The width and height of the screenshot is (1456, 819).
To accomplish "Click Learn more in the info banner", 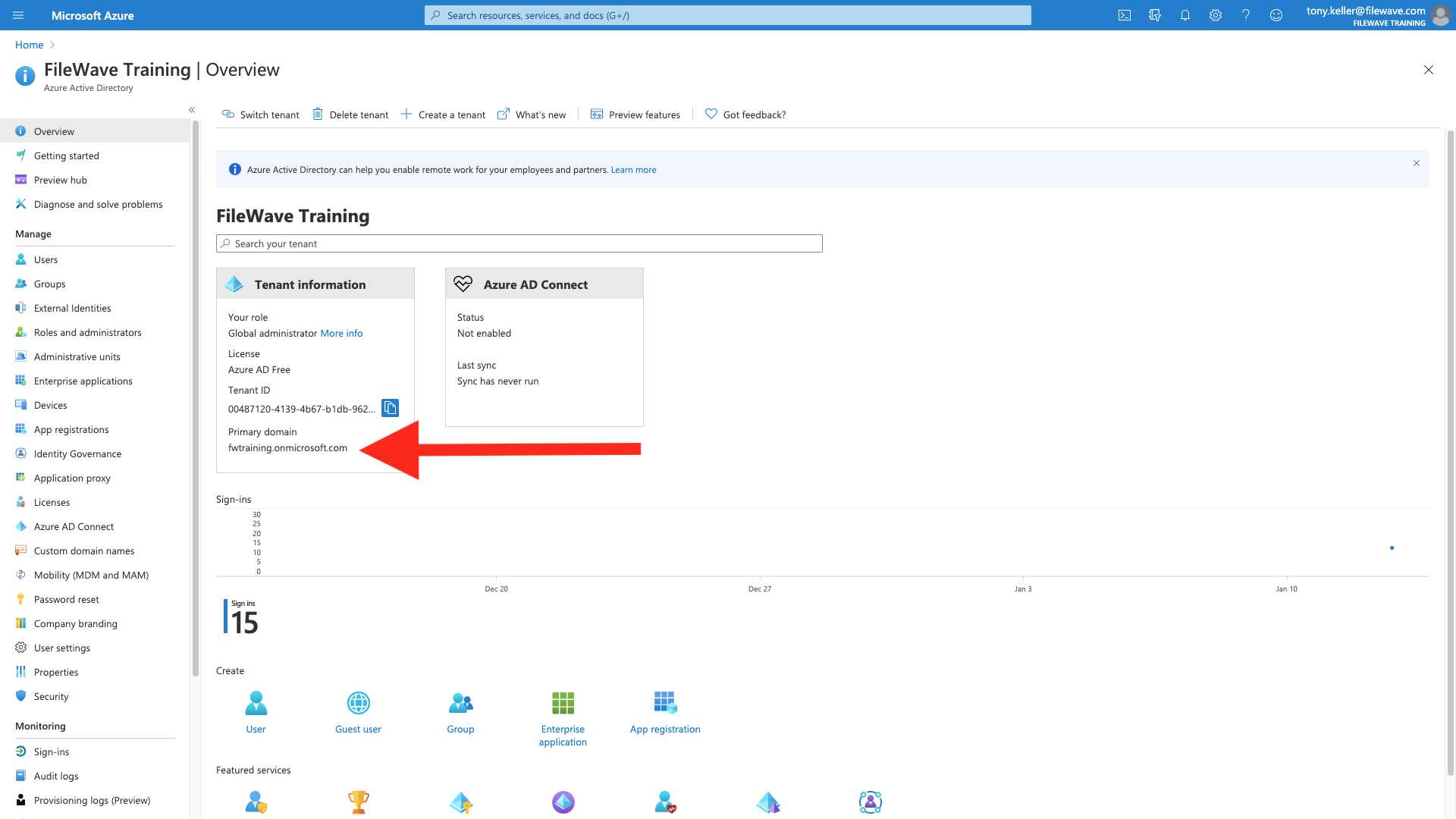I will pos(633,170).
